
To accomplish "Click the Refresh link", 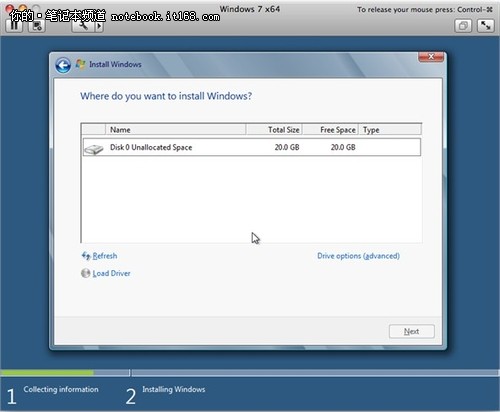I will 105,256.
